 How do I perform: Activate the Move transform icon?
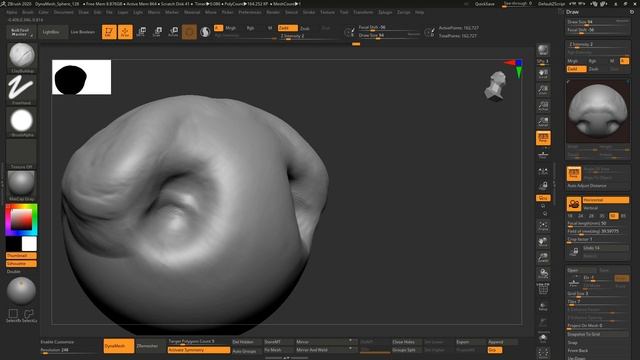(x=142, y=32)
